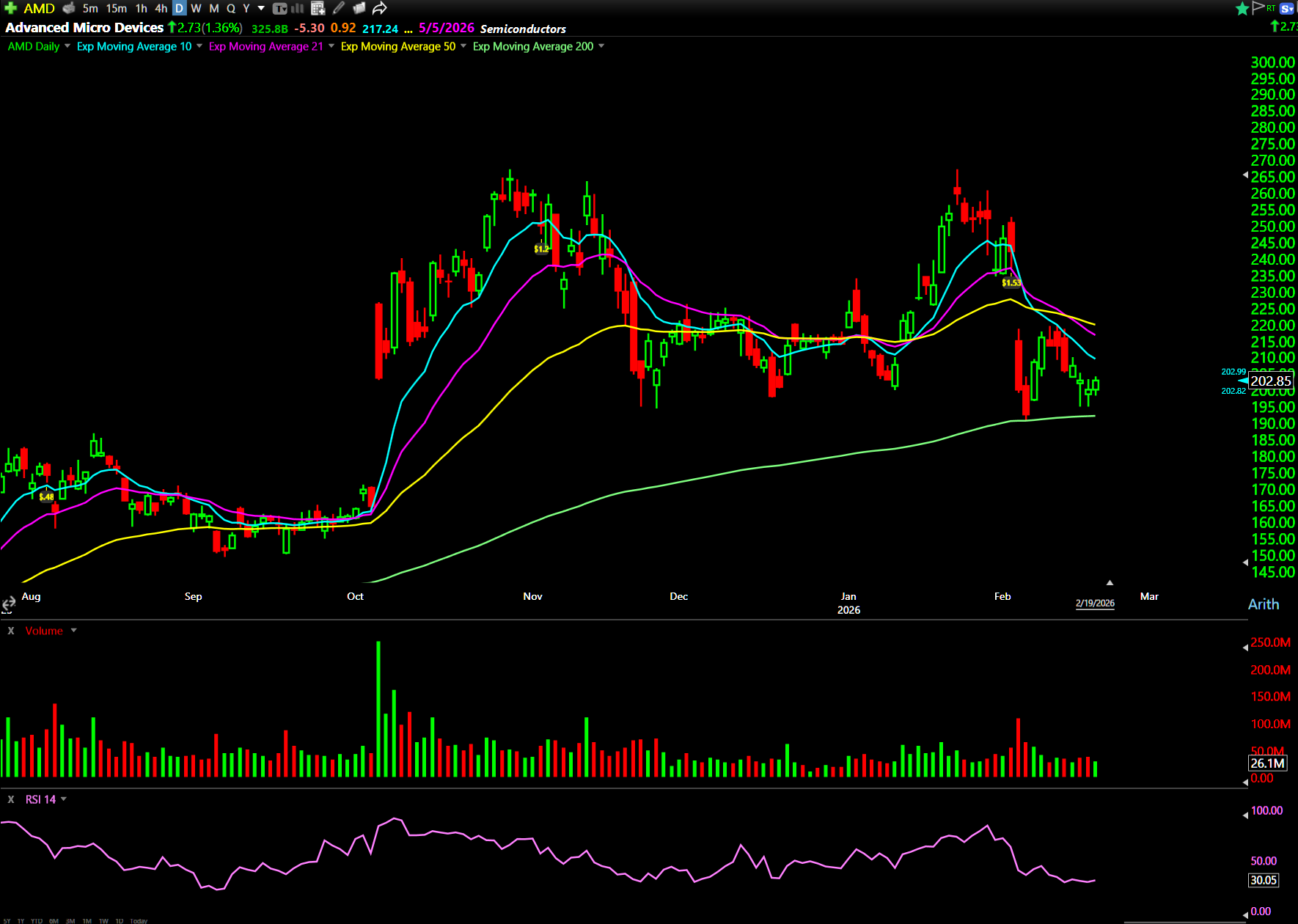
Task: Expand the Exp Moving Average 200 dropdown
Action: [601, 46]
